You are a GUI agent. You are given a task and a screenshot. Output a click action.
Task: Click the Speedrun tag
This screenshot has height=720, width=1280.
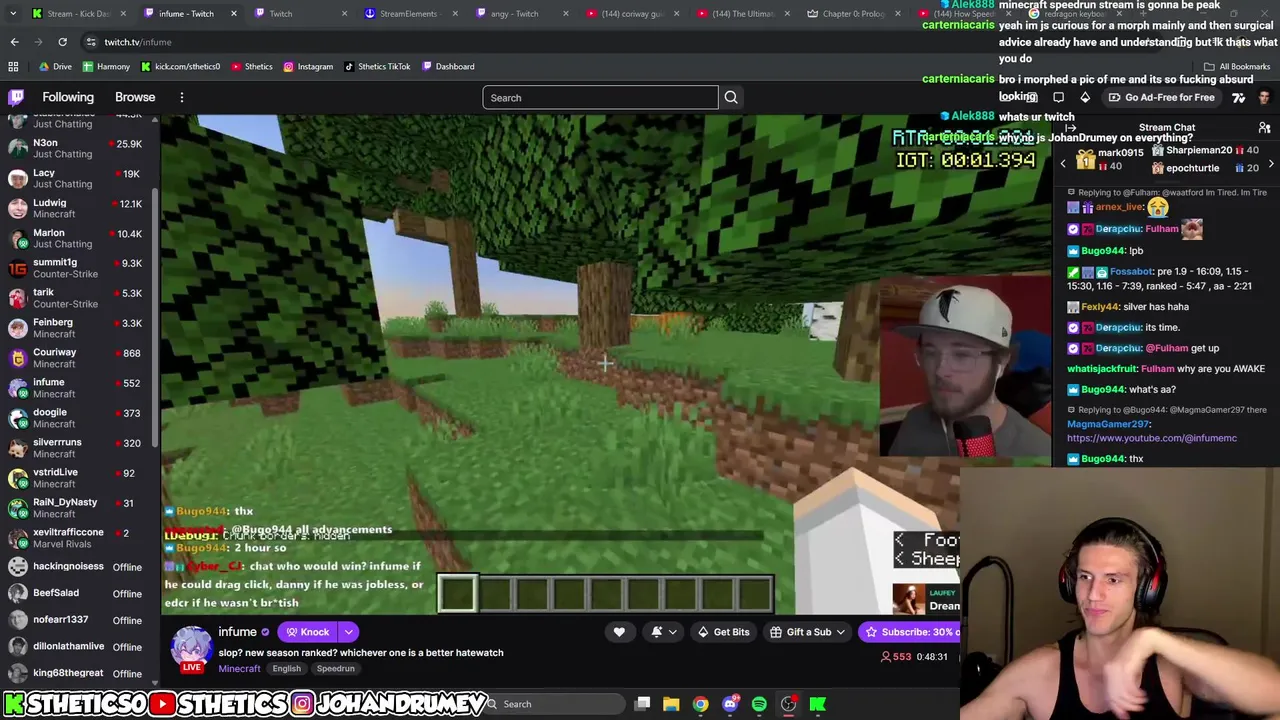[335, 668]
